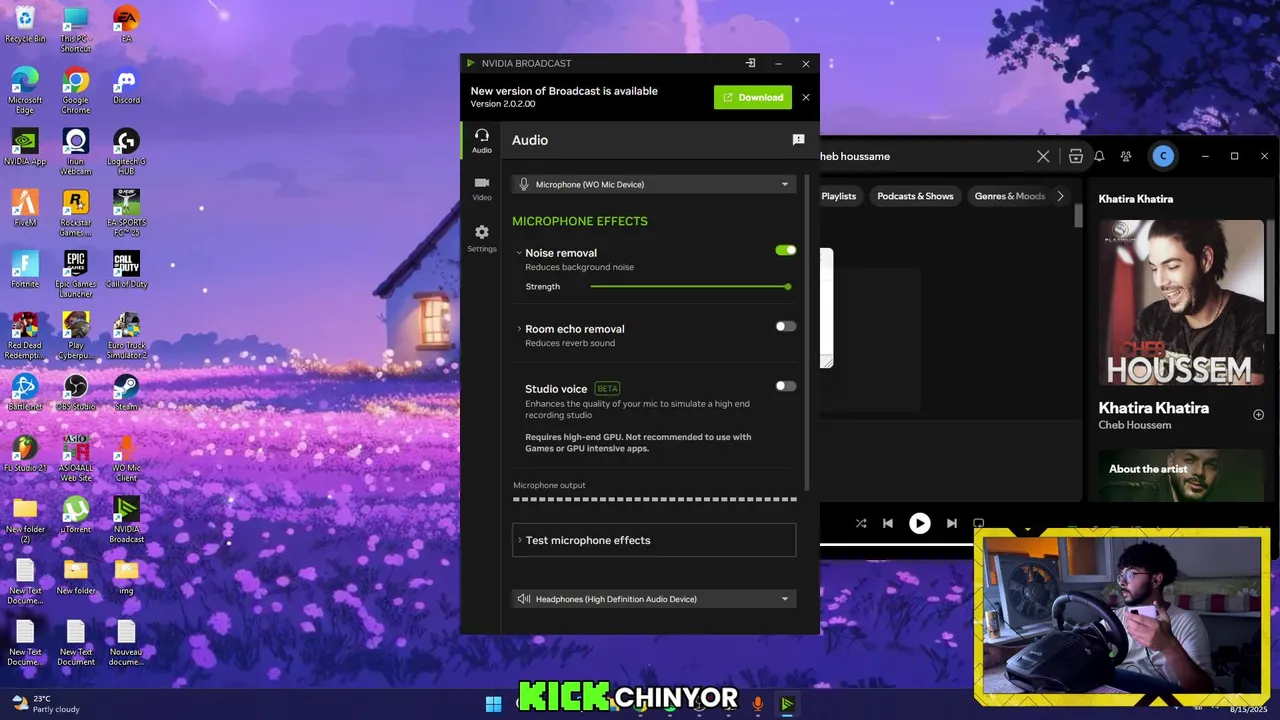This screenshot has width=1280, height=720.
Task: Dismiss the new version banner
Action: coord(806,97)
